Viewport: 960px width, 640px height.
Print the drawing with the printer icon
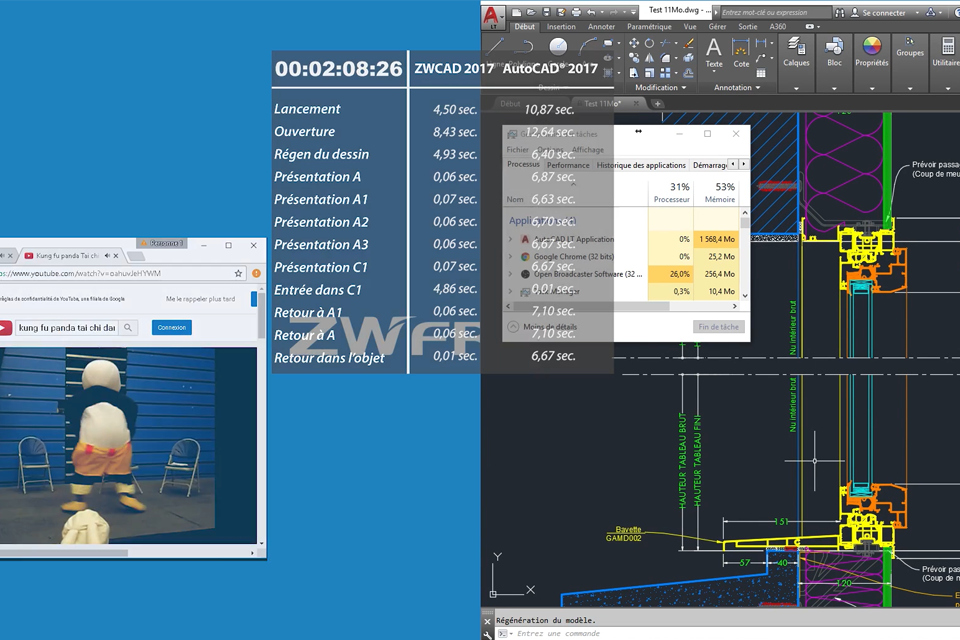tap(576, 12)
